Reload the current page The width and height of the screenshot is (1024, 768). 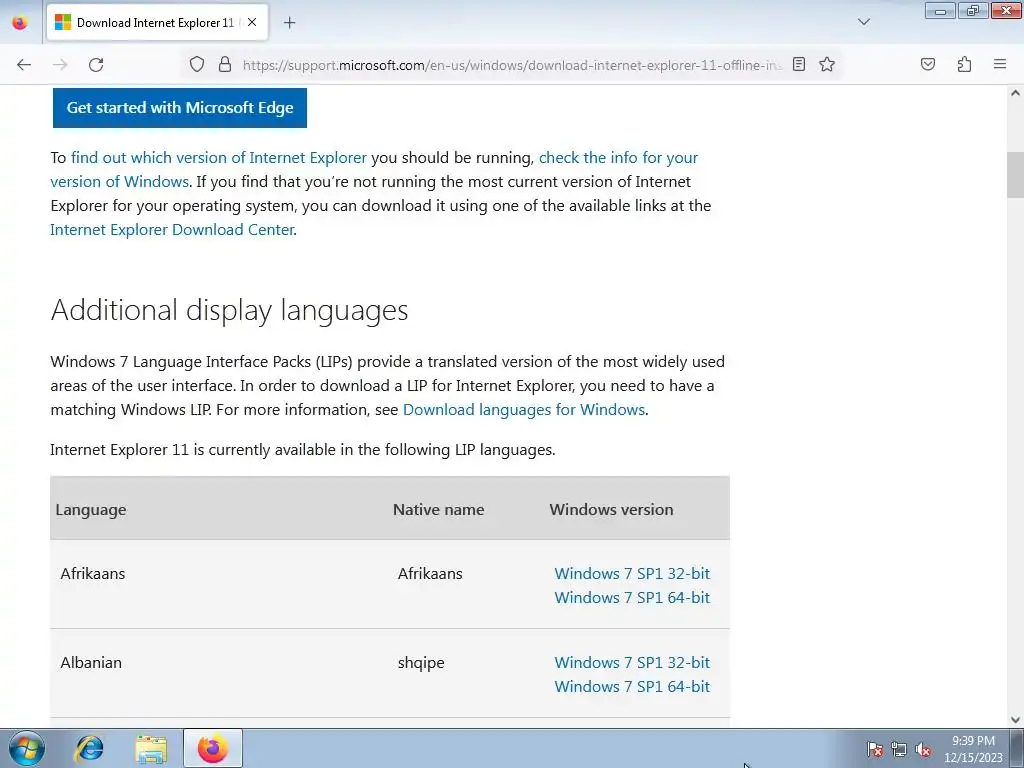[96, 65]
